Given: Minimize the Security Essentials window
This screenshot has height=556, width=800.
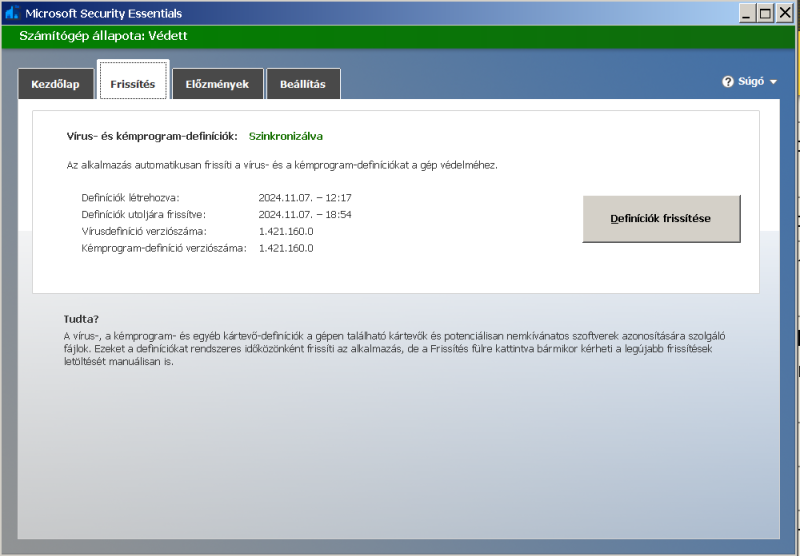Looking at the screenshot, I should coord(747,13).
